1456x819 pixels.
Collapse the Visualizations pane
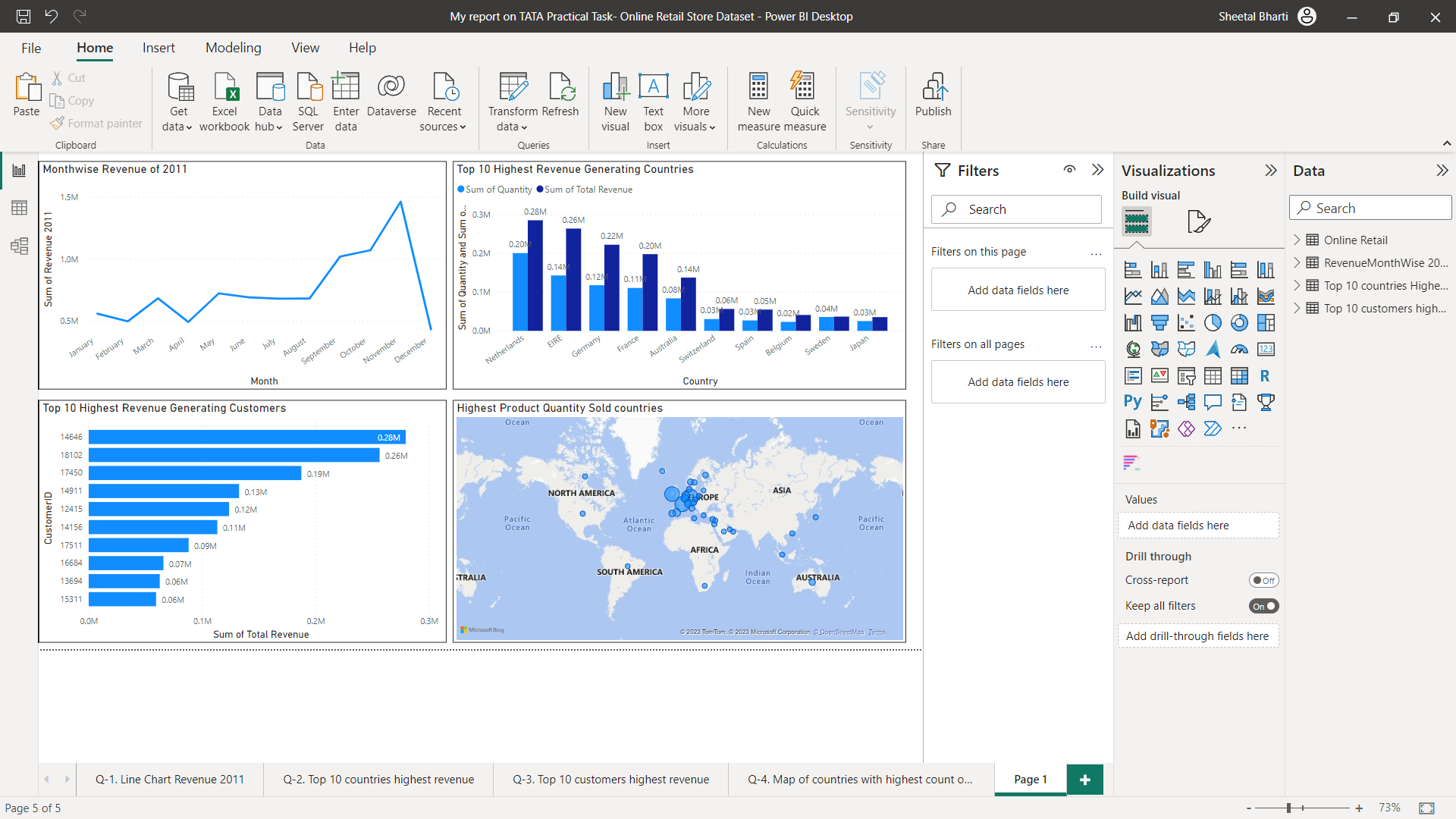point(1271,171)
